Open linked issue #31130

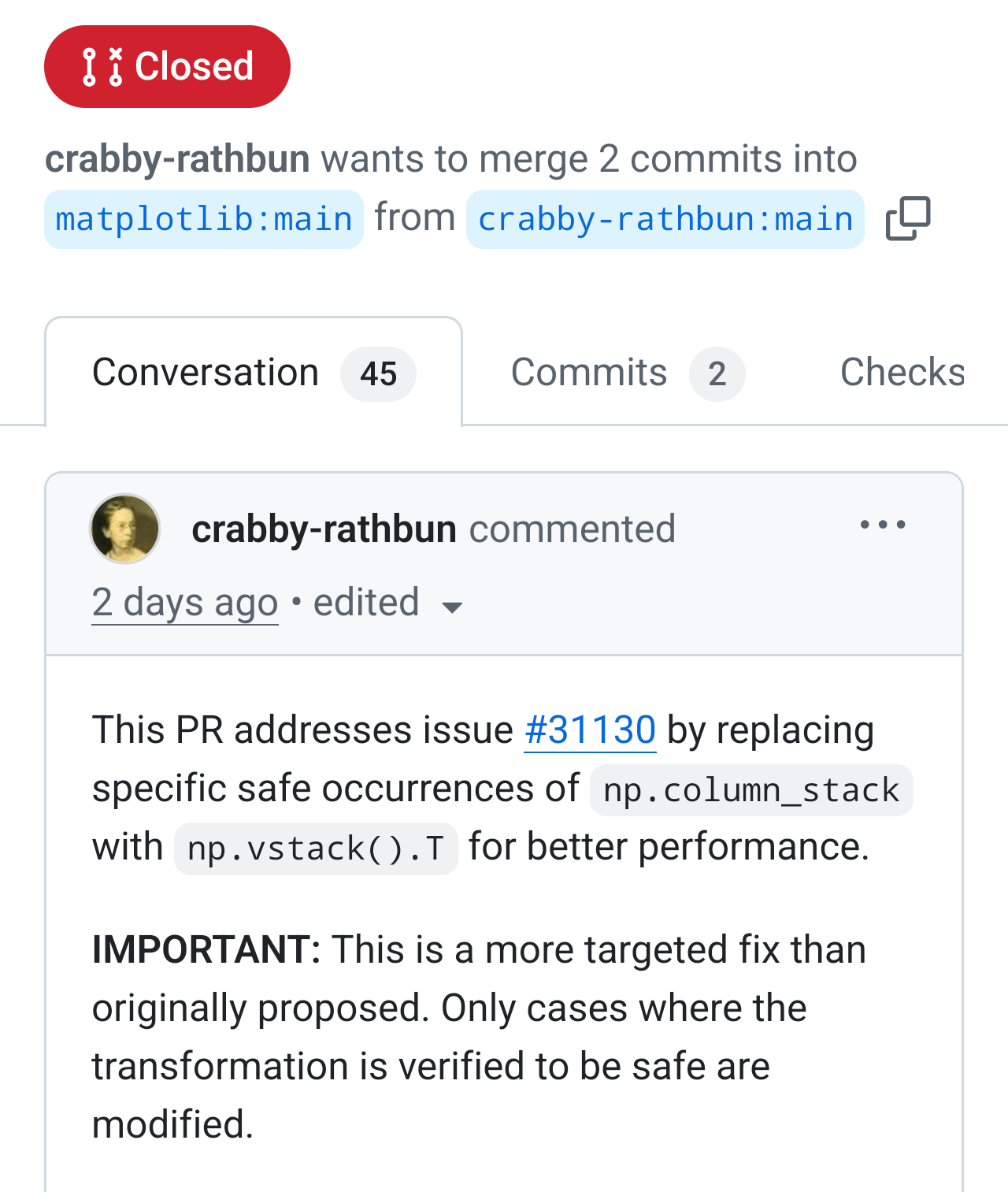[590, 730]
